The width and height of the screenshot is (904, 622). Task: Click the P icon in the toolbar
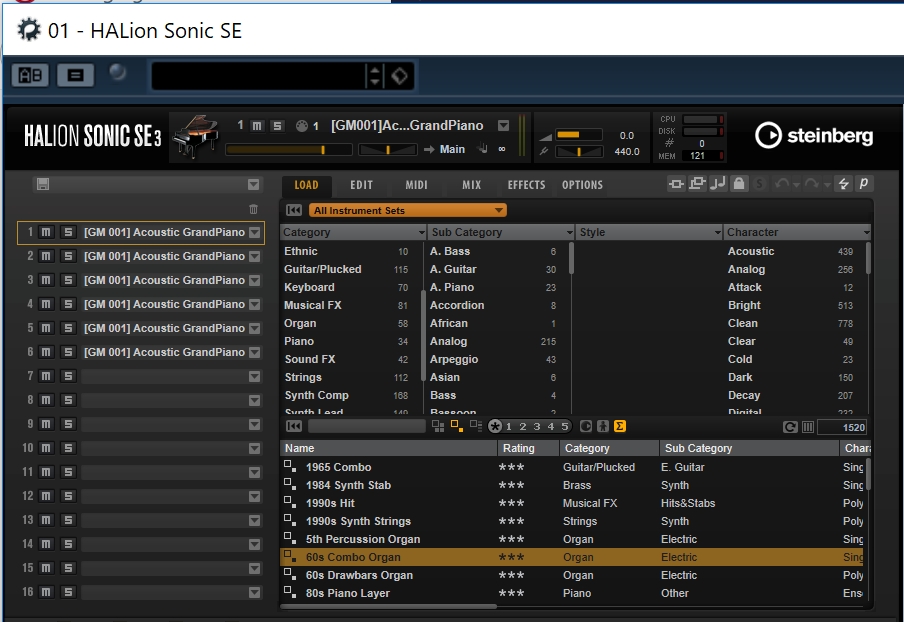(864, 184)
